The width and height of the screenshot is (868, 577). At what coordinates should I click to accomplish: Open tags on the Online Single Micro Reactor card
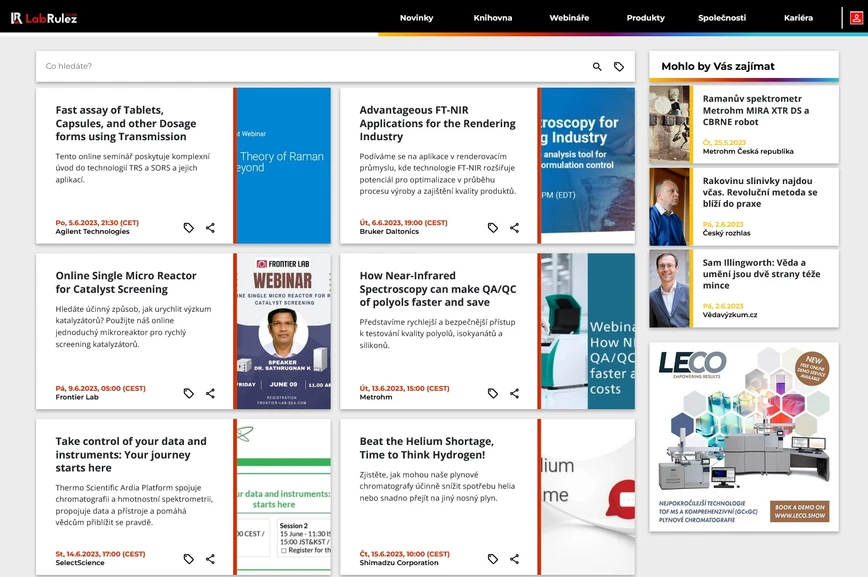pos(188,393)
